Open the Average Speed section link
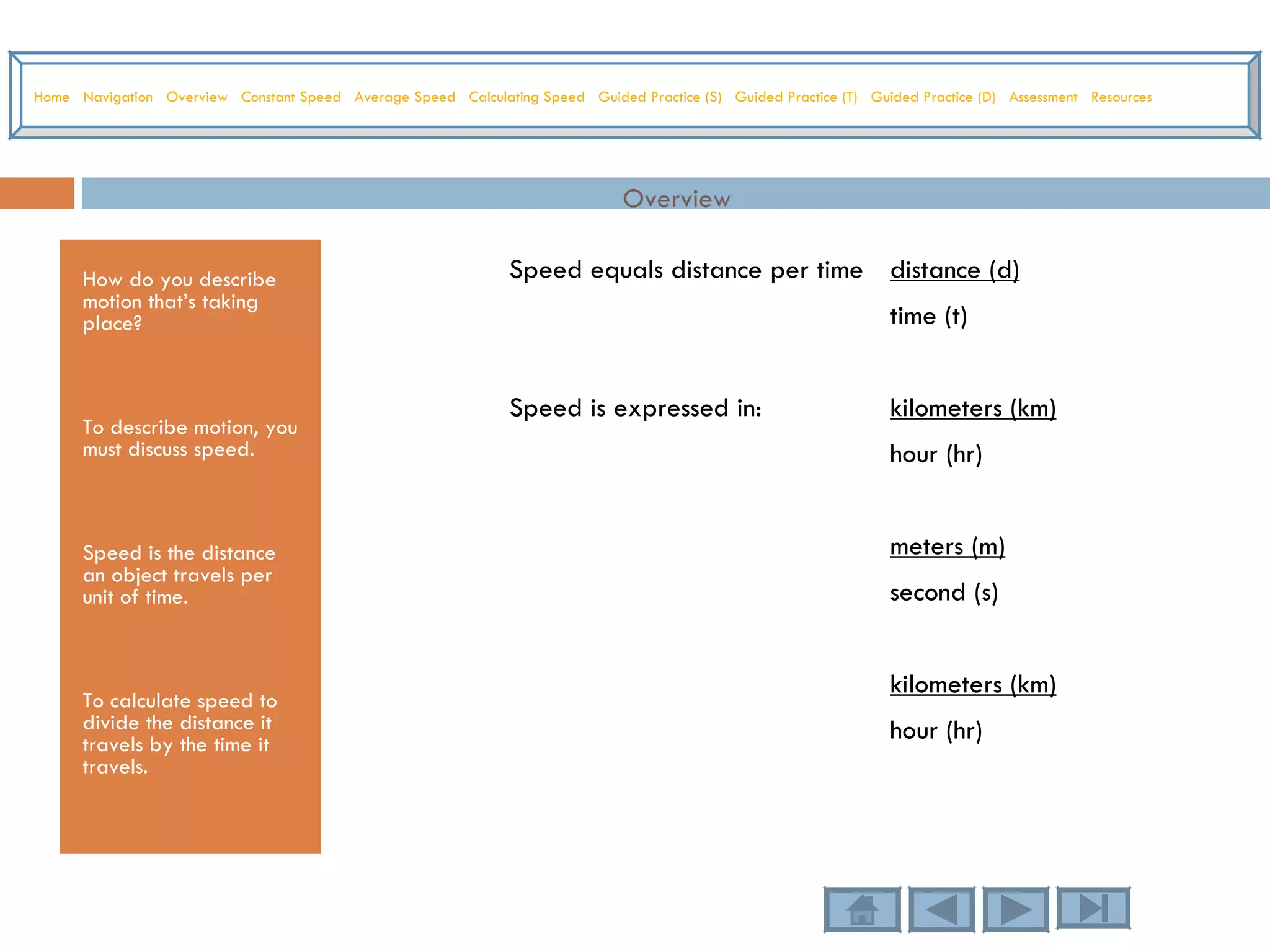This screenshot has height=952, width=1270. [404, 97]
